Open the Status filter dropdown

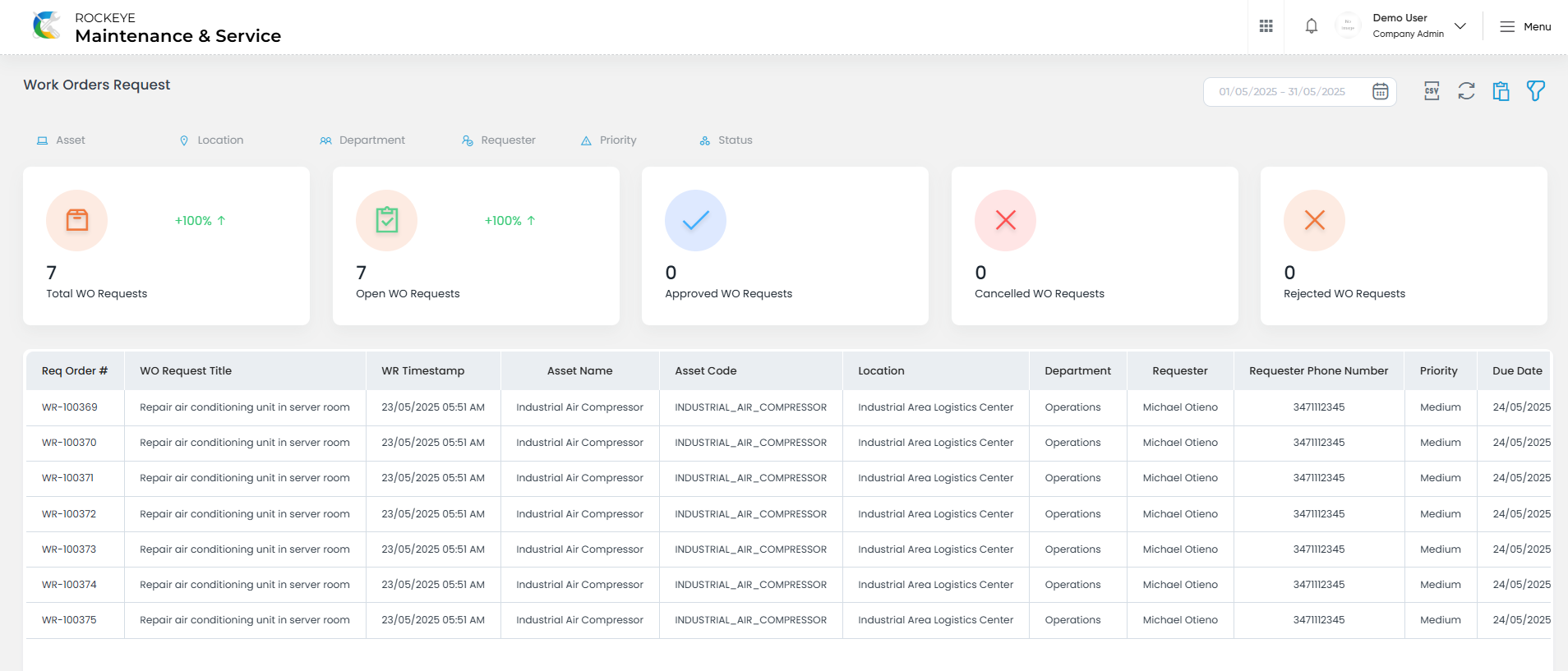tap(726, 140)
